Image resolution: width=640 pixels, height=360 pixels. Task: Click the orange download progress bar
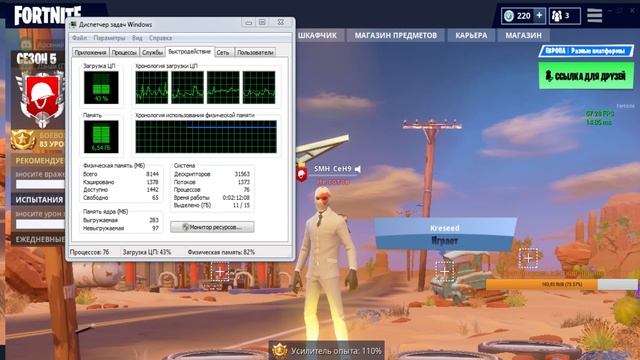pyautogui.click(x=562, y=284)
